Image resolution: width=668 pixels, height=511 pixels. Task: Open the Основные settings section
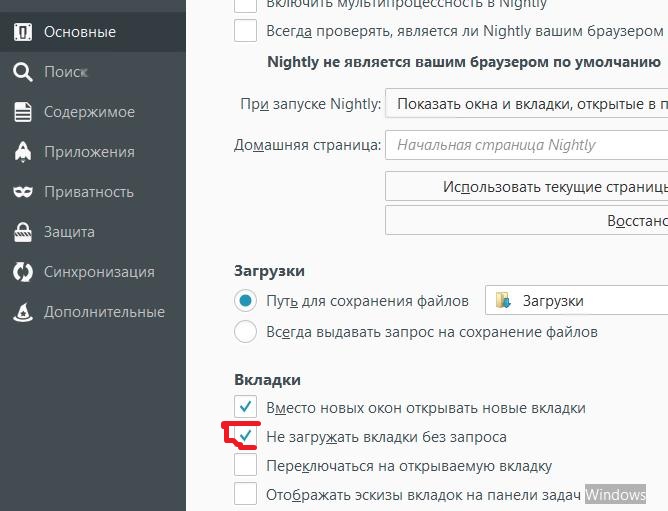93,32
